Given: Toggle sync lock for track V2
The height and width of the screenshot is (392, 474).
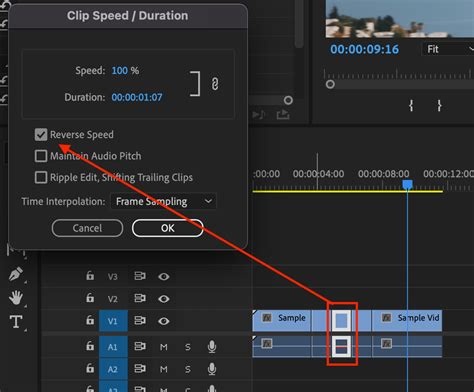Looking at the screenshot, I should [x=140, y=298].
